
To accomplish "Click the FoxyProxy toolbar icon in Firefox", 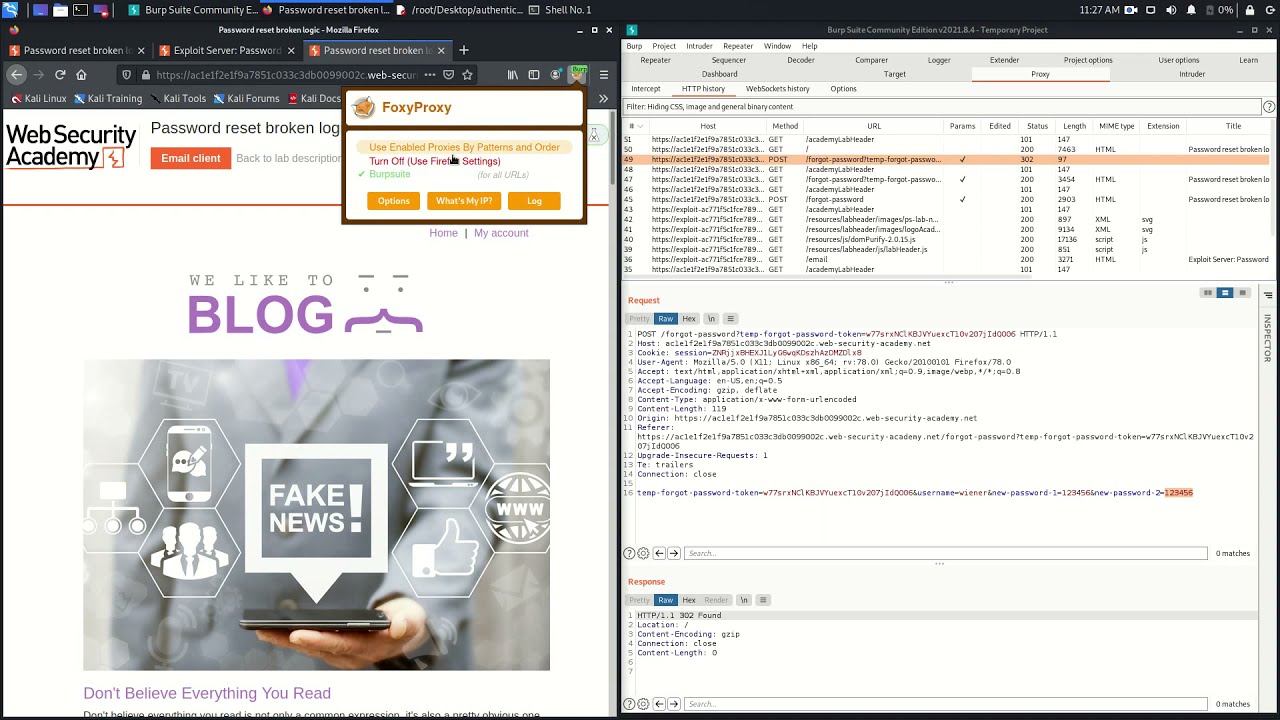I will pos(578,74).
